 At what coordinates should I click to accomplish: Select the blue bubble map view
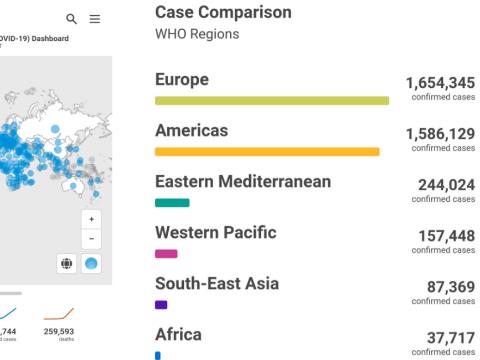coord(91,263)
